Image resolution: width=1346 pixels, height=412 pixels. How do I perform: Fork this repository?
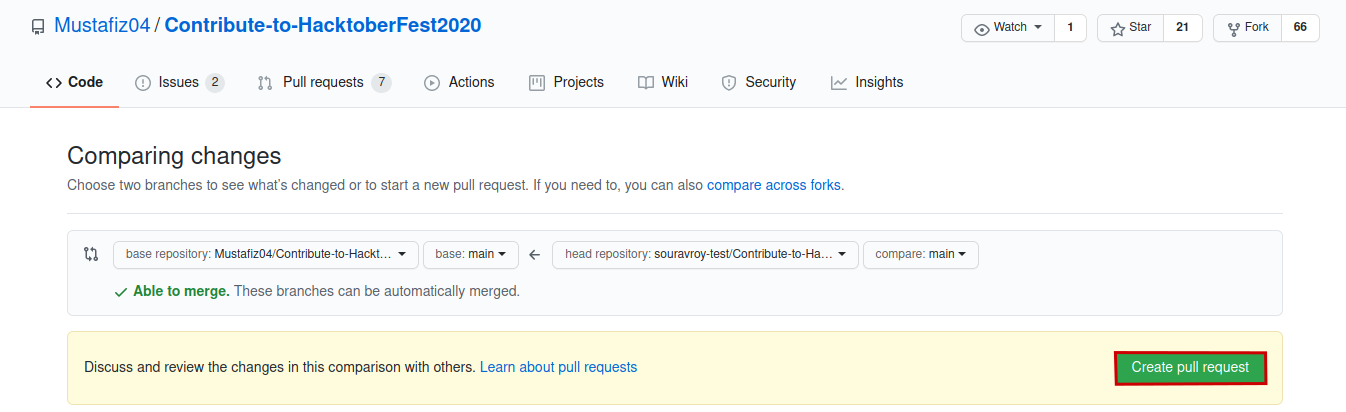point(1247,28)
